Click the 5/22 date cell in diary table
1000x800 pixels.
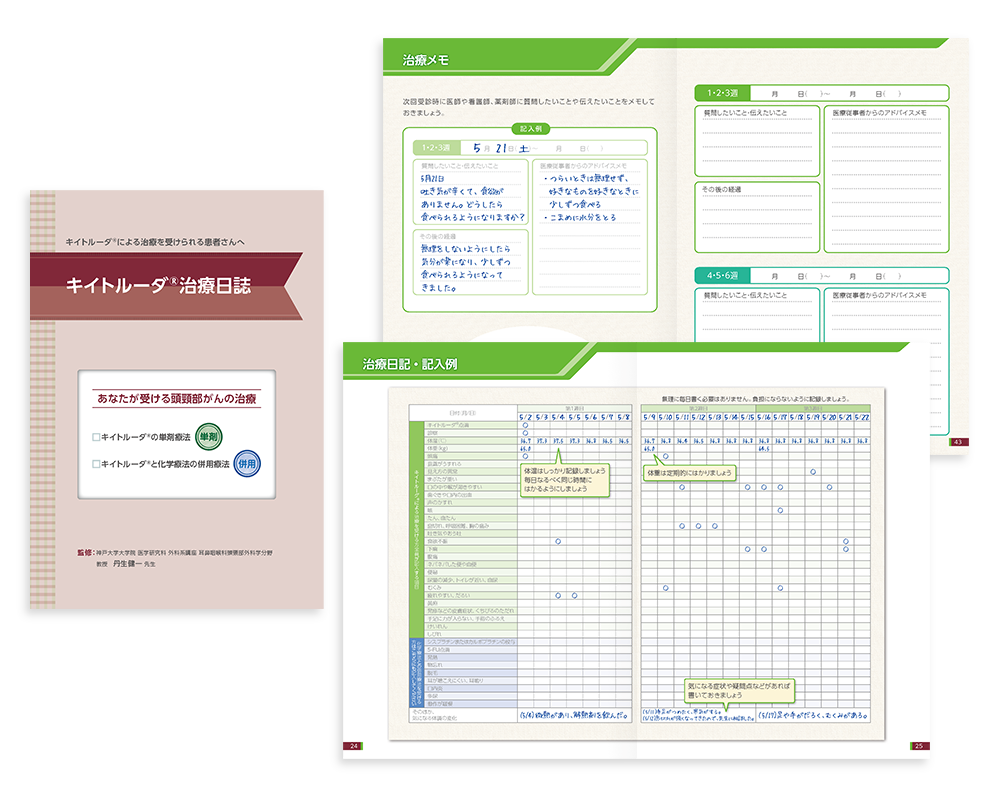[862, 417]
